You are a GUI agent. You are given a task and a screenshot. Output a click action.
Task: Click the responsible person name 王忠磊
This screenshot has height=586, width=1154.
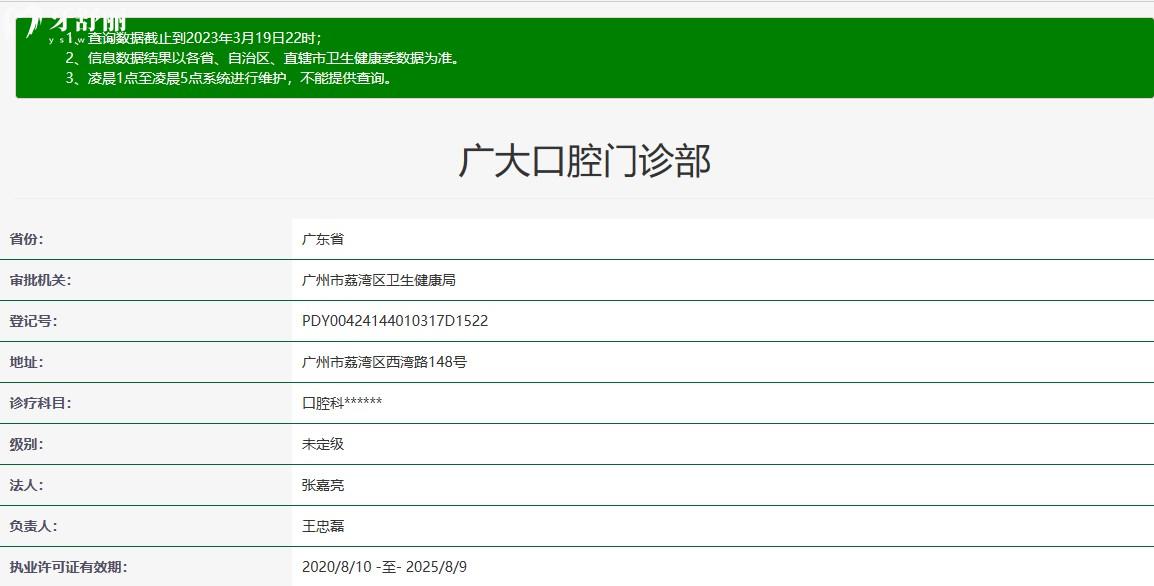(322, 526)
